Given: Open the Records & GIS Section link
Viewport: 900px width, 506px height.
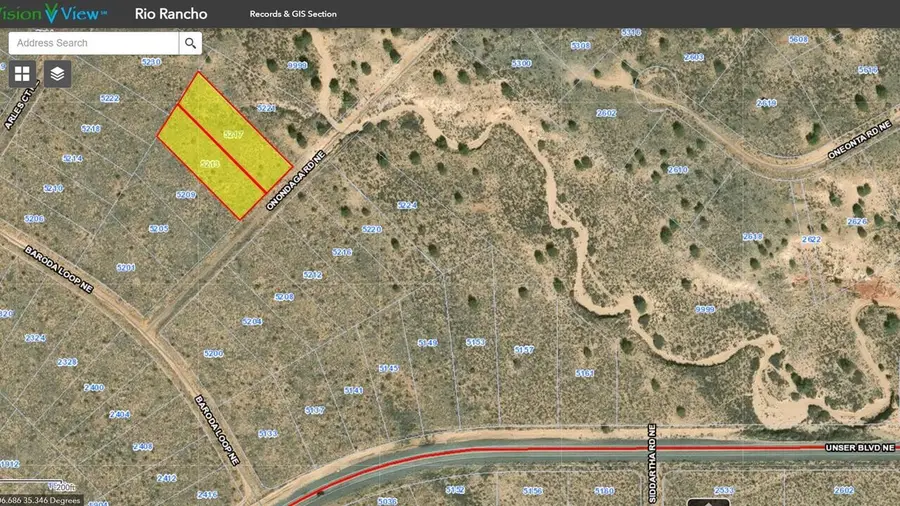Looking at the screenshot, I should (x=293, y=14).
